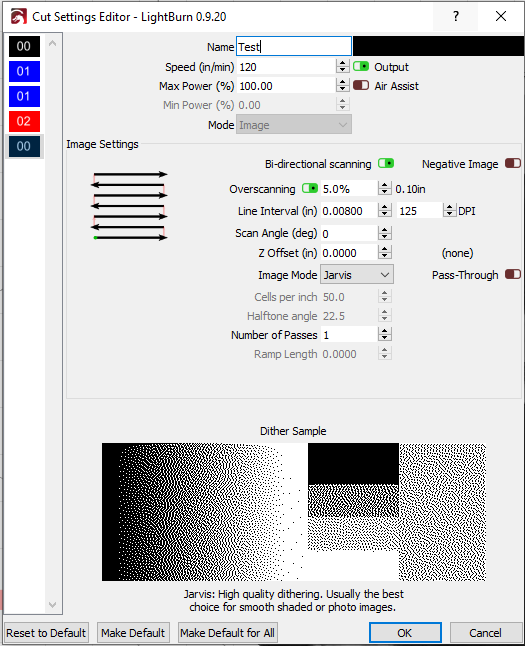Click the LightBurn logo icon in title bar

pos(19,17)
